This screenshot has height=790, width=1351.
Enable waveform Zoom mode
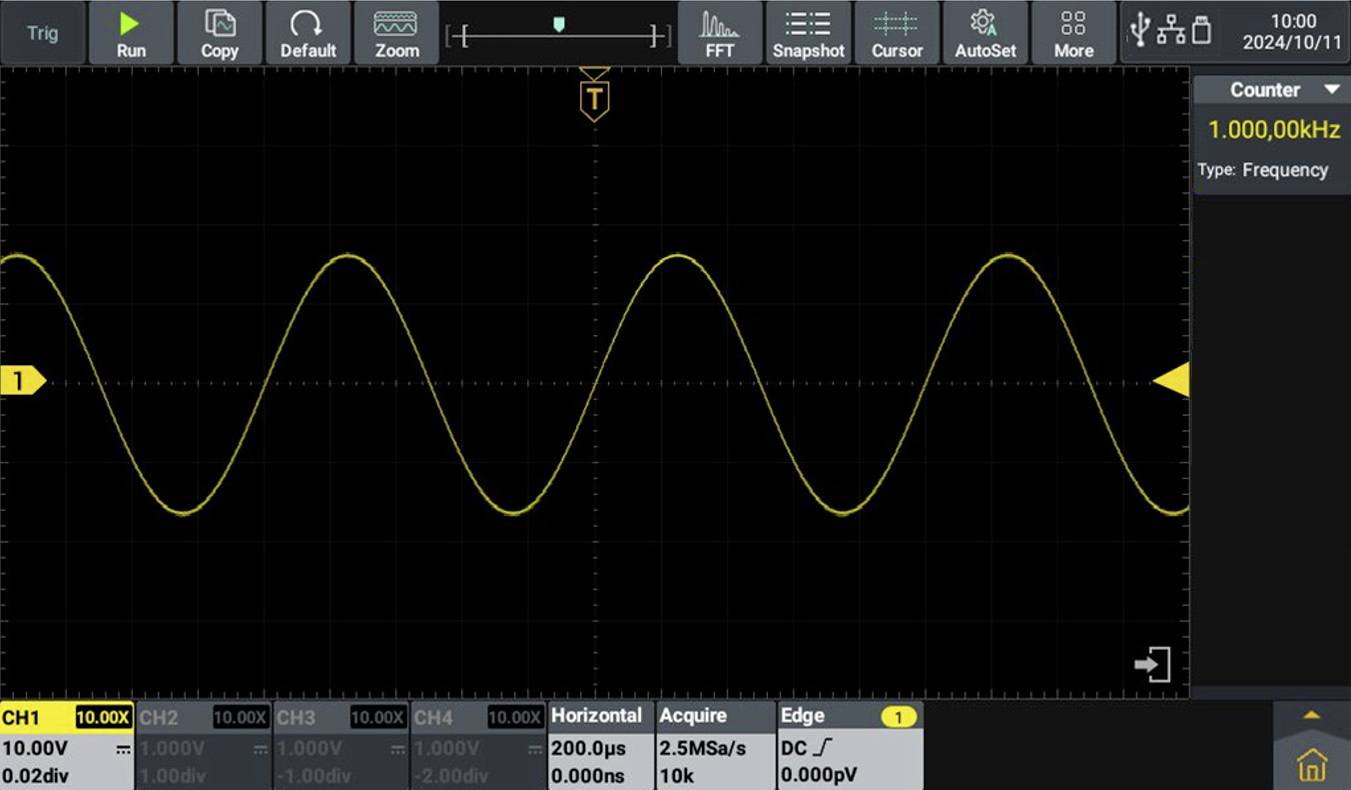click(x=396, y=32)
